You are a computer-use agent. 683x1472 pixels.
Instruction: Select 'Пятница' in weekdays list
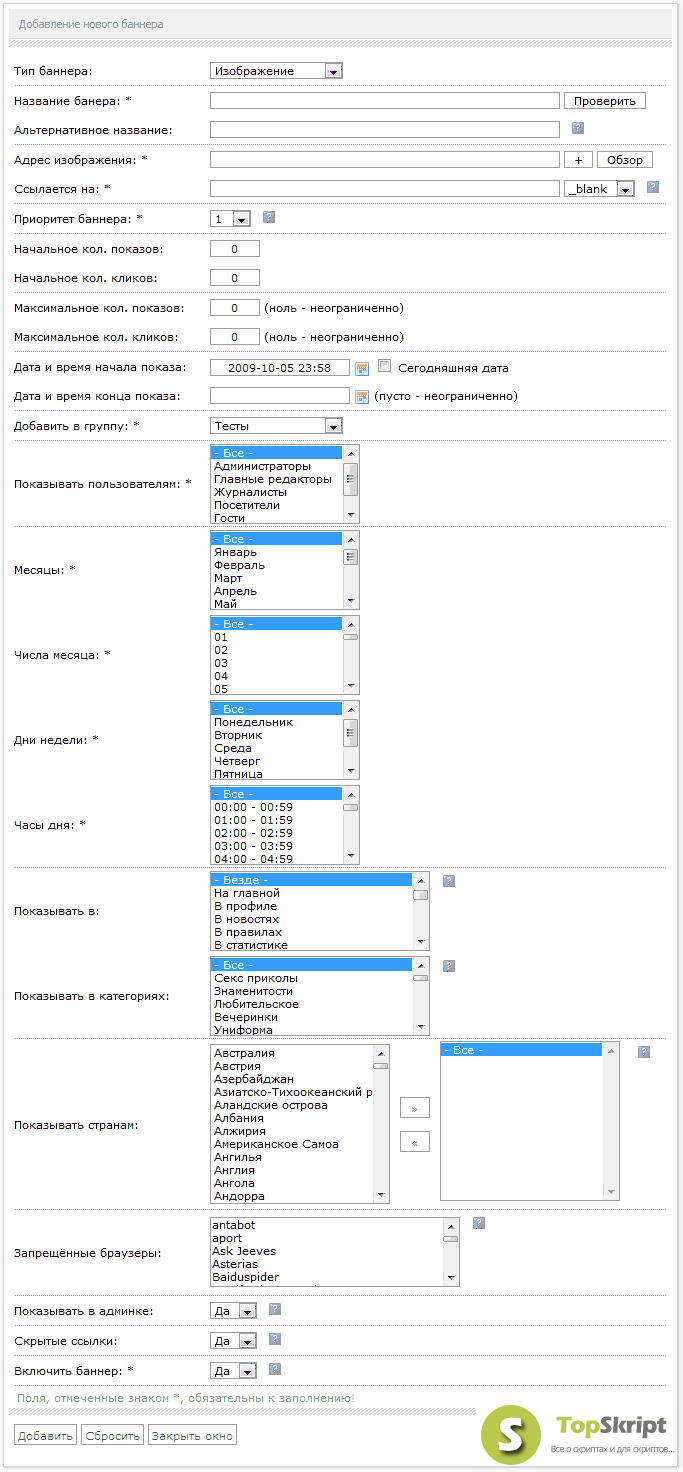277,774
